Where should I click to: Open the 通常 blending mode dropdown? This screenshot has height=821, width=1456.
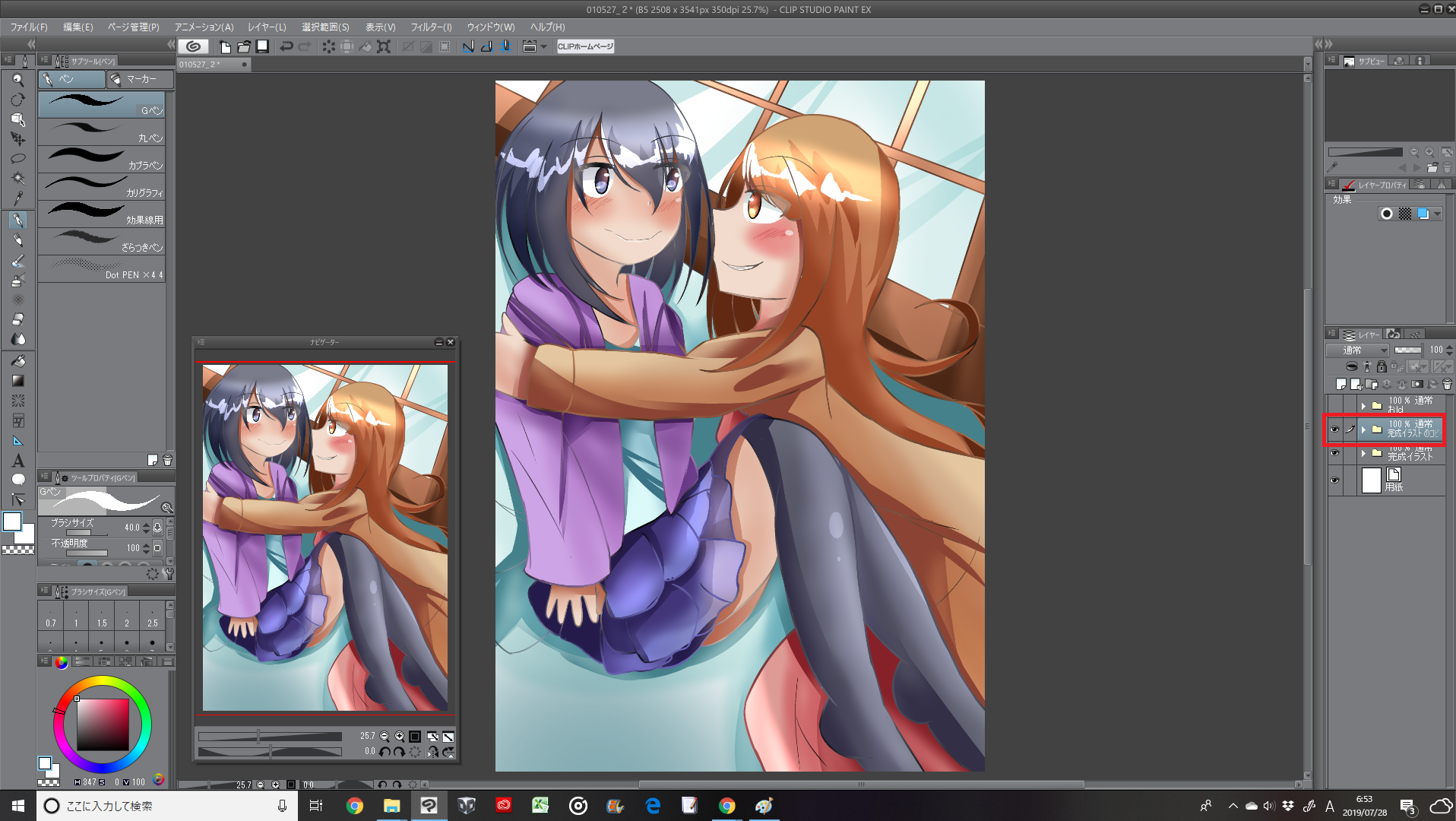coord(1357,350)
